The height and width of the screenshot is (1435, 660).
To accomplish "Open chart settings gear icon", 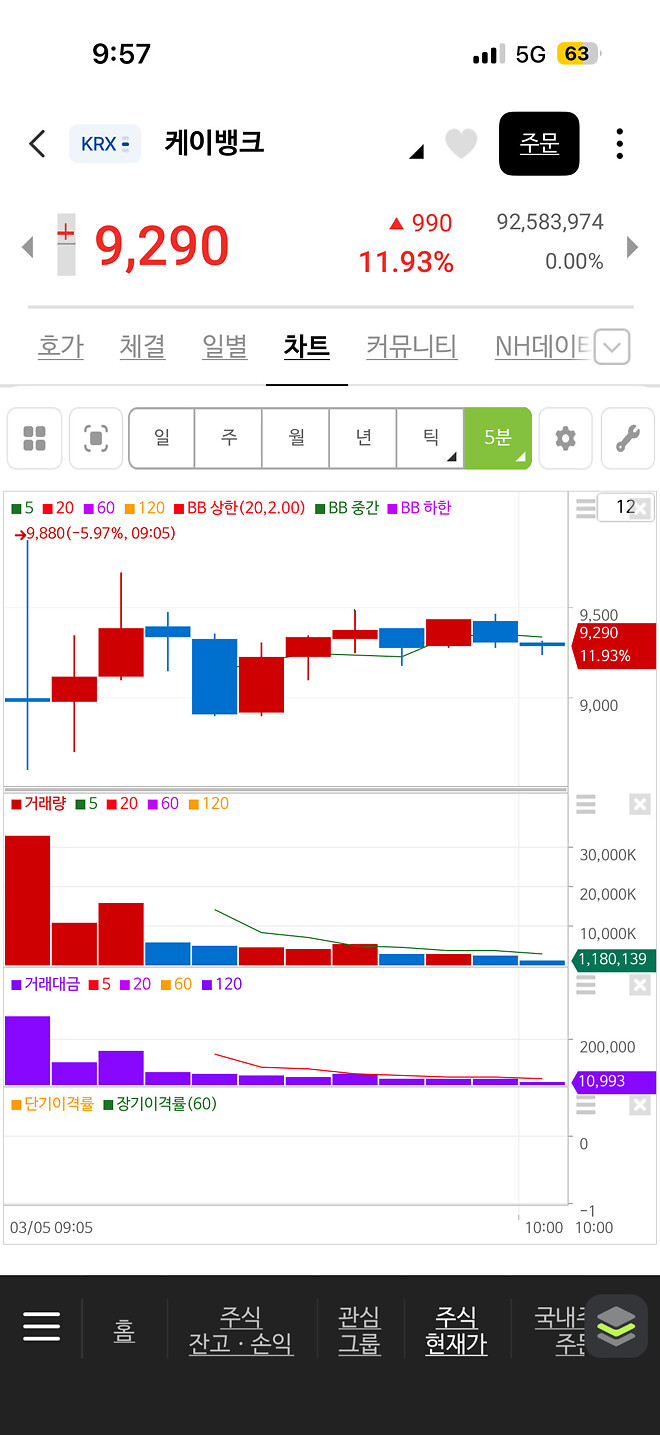I will point(565,438).
